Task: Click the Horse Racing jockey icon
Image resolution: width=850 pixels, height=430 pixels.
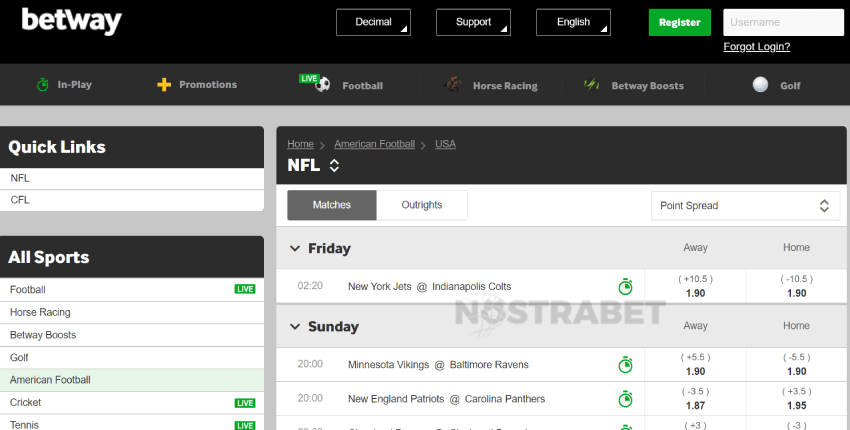Action: [x=452, y=85]
